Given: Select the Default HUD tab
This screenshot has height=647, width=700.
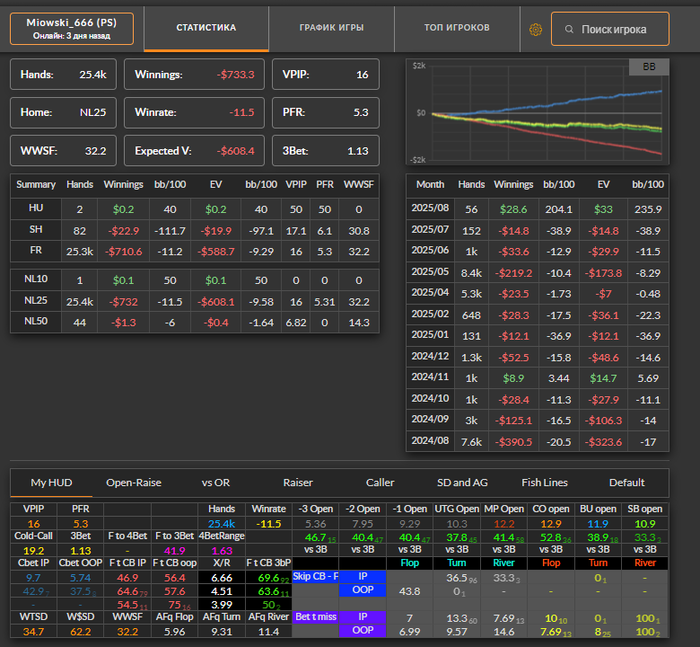Looking at the screenshot, I should (x=627, y=482).
